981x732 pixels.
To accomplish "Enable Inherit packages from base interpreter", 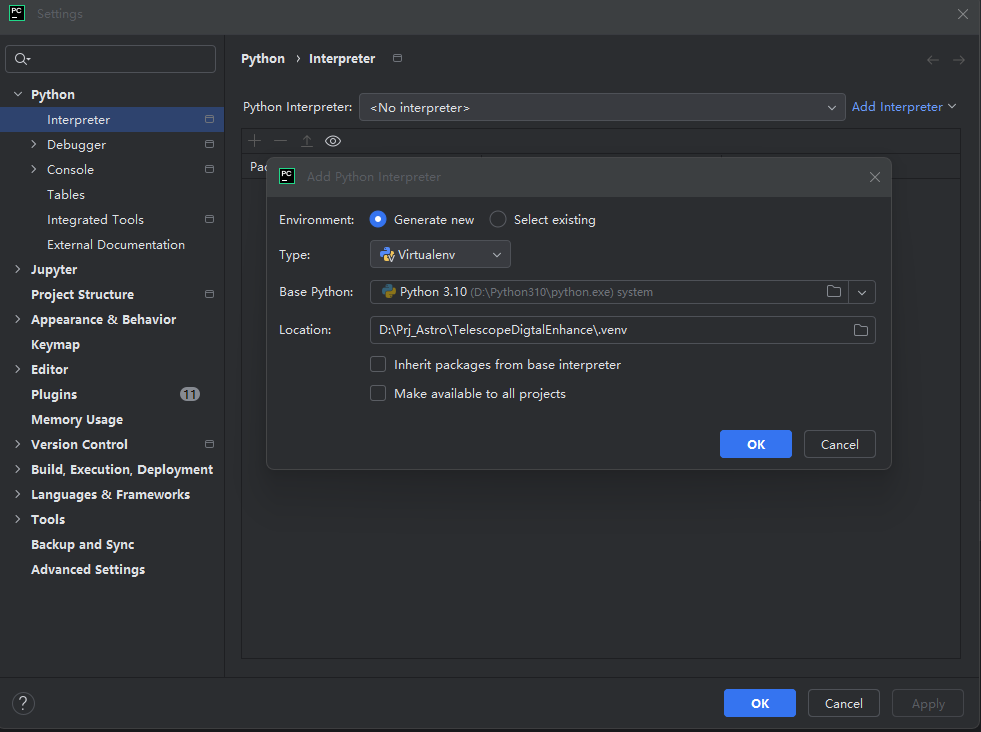I will click(x=378, y=364).
